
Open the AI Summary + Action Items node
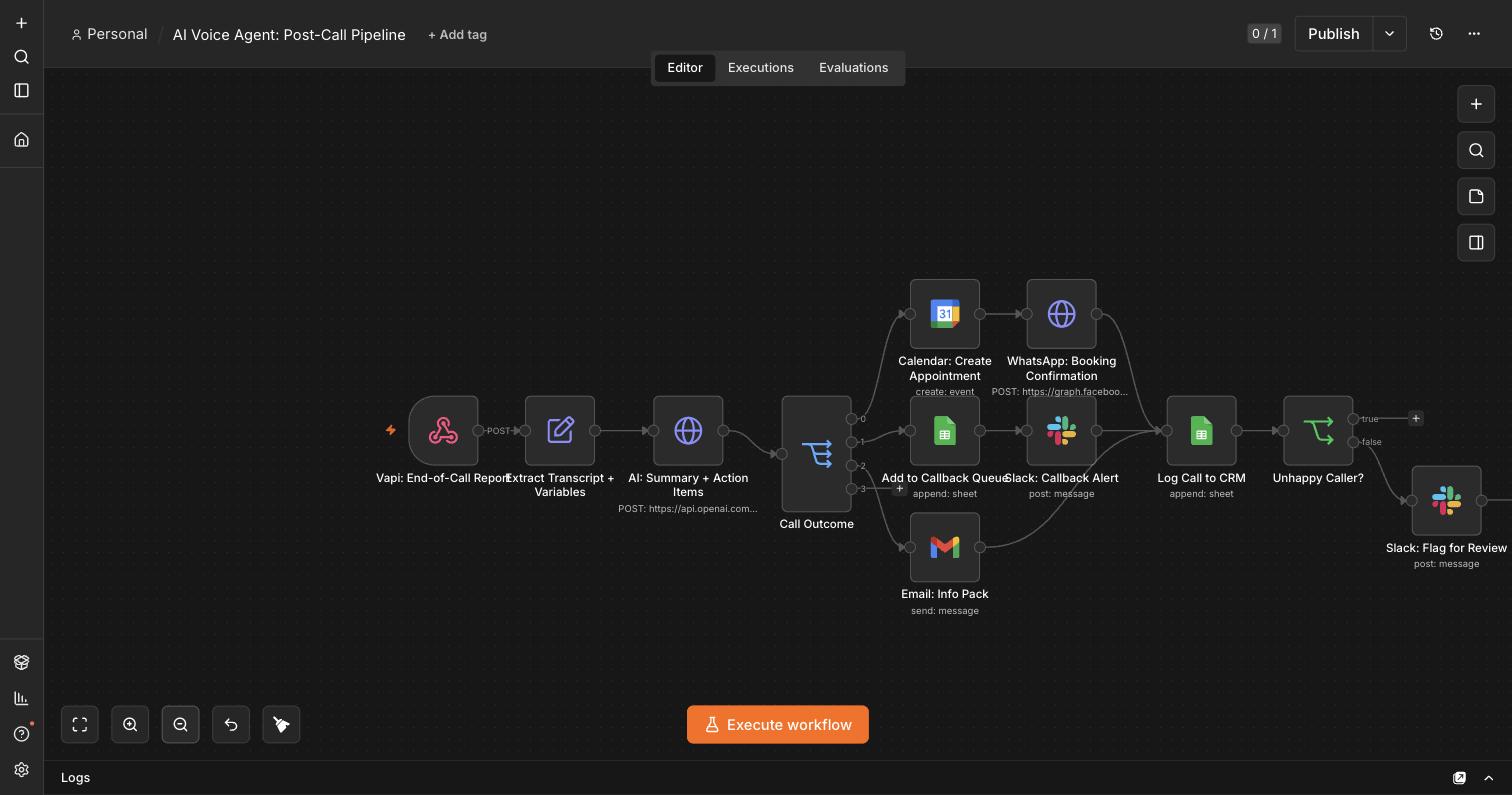(x=688, y=431)
